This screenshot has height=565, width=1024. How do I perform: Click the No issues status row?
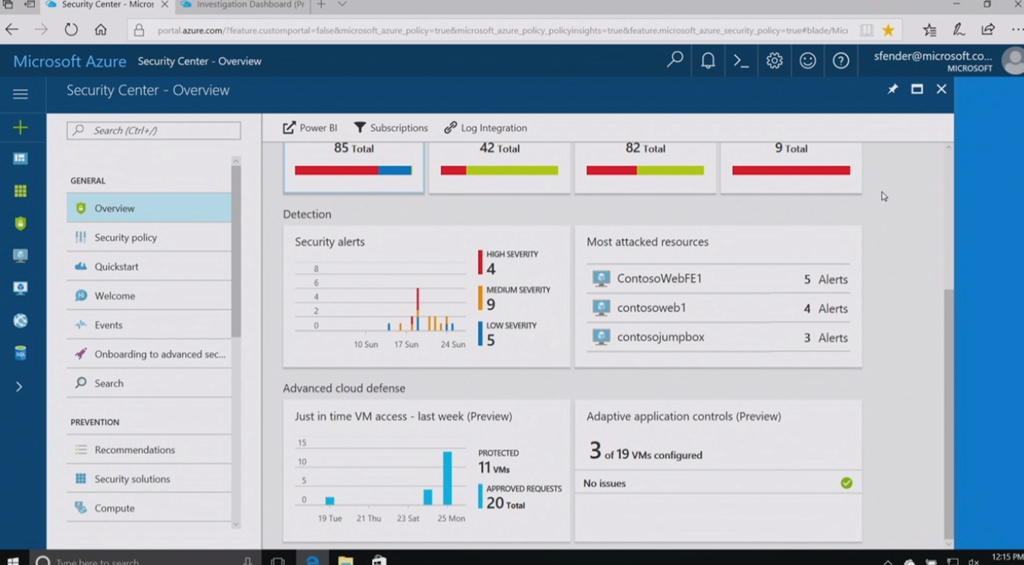coord(718,483)
